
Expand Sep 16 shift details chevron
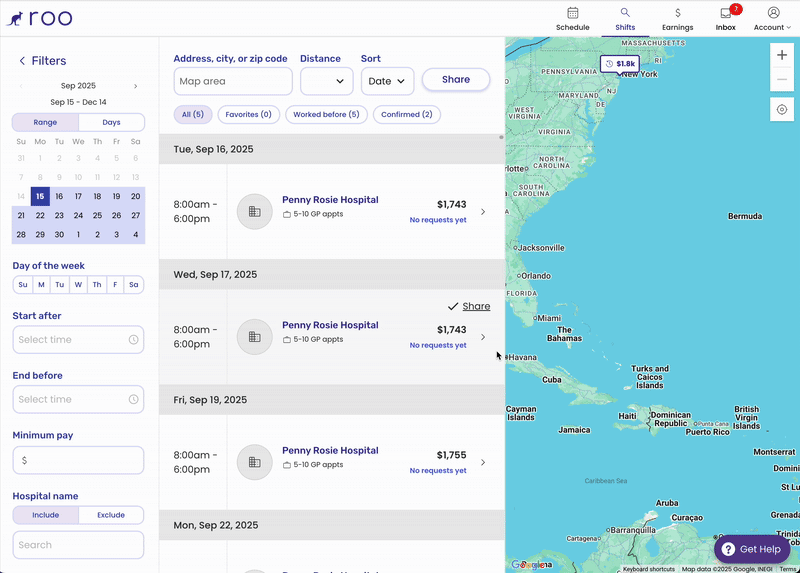[x=483, y=212]
